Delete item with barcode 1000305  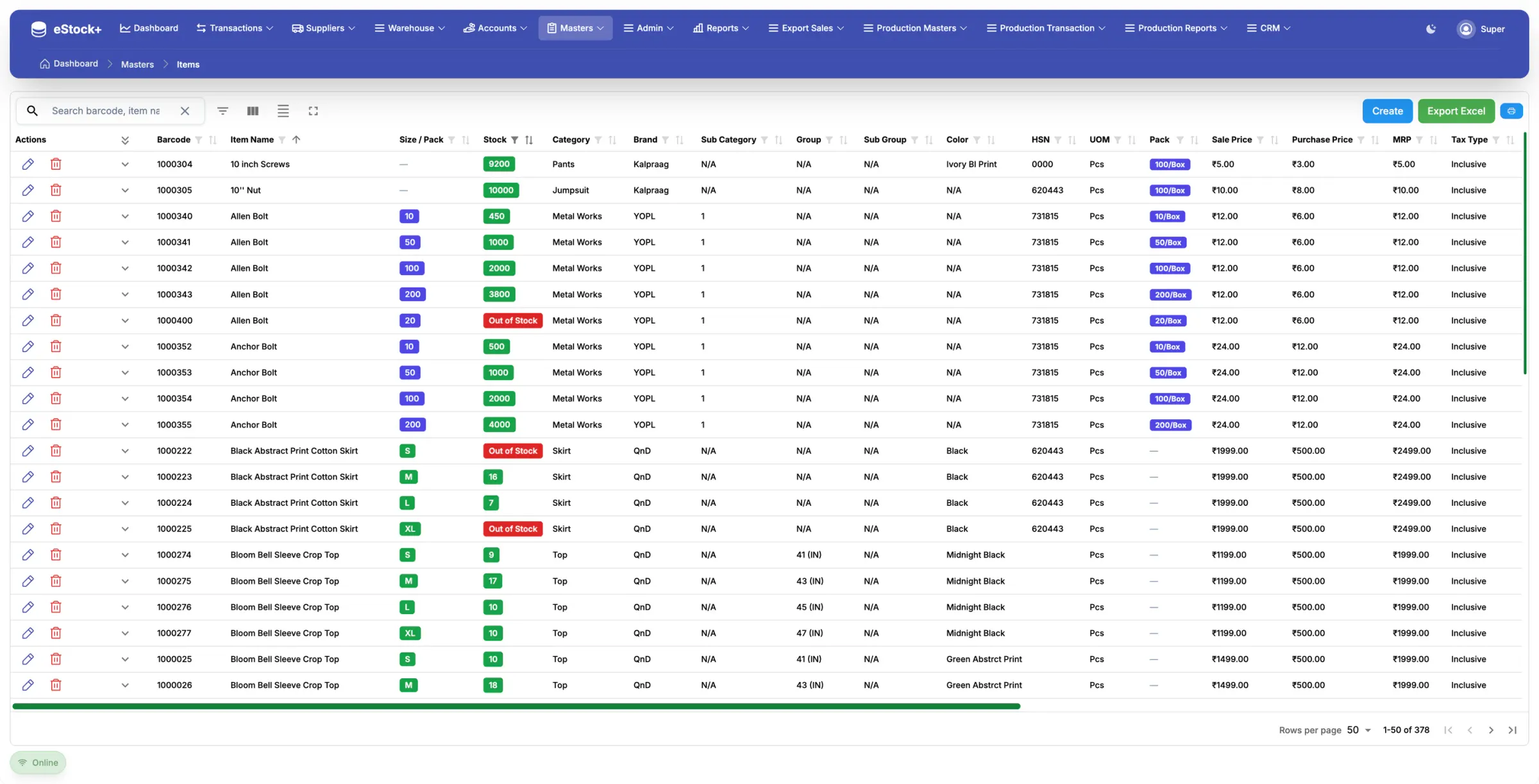pos(56,190)
